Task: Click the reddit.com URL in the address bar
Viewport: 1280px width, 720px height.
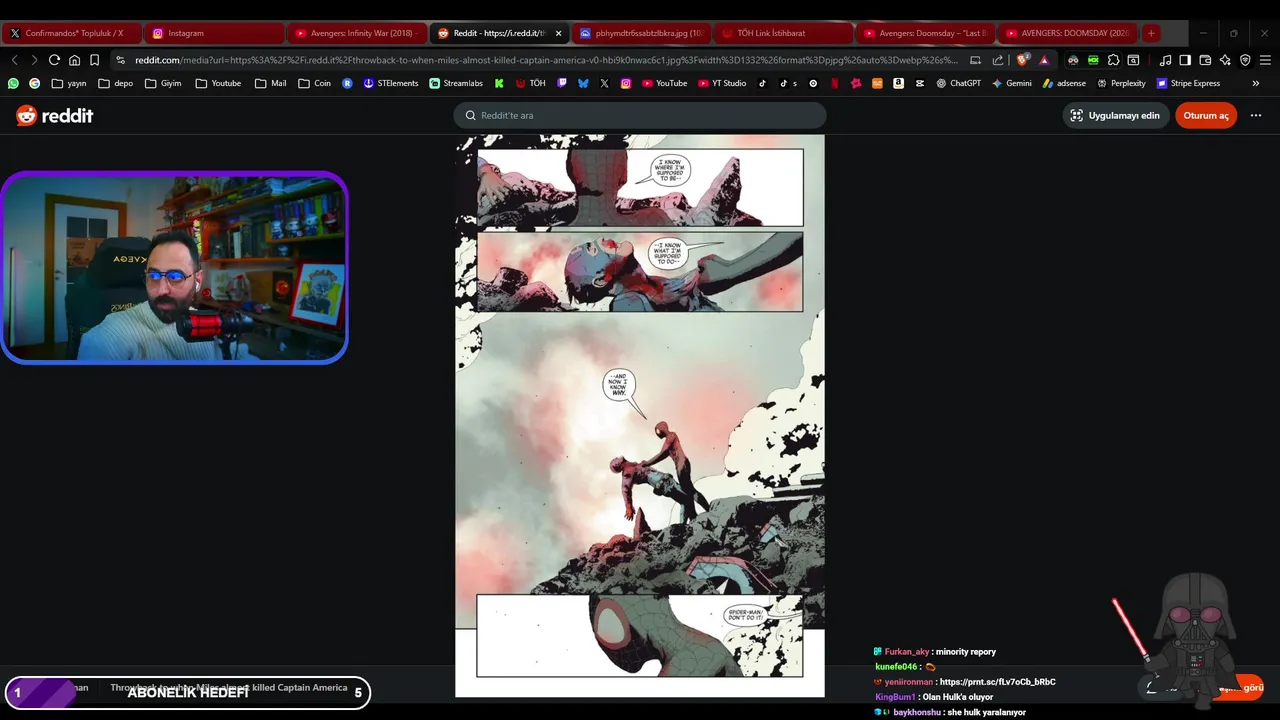Action: tap(545, 60)
